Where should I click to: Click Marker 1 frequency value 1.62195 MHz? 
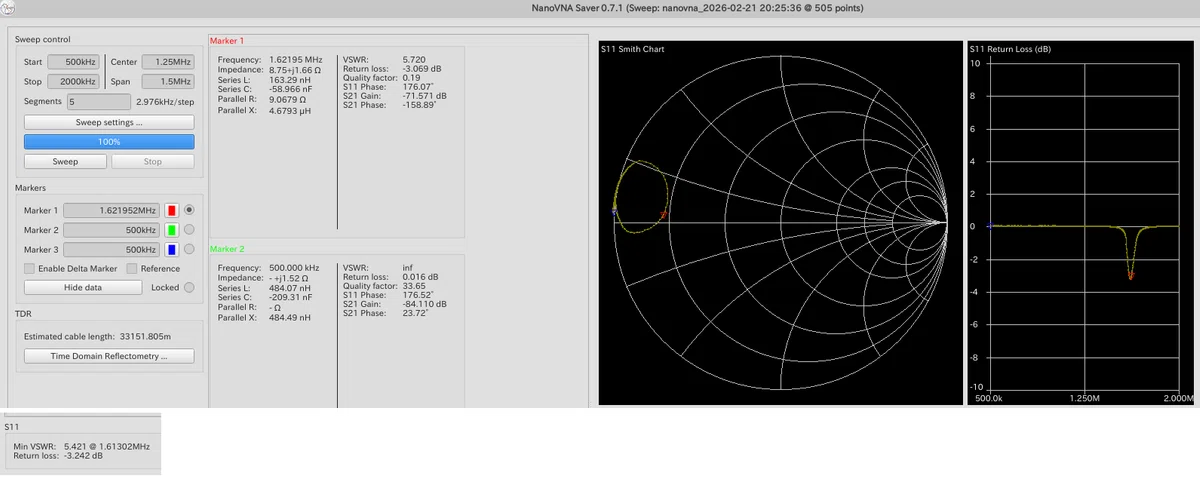295,60
